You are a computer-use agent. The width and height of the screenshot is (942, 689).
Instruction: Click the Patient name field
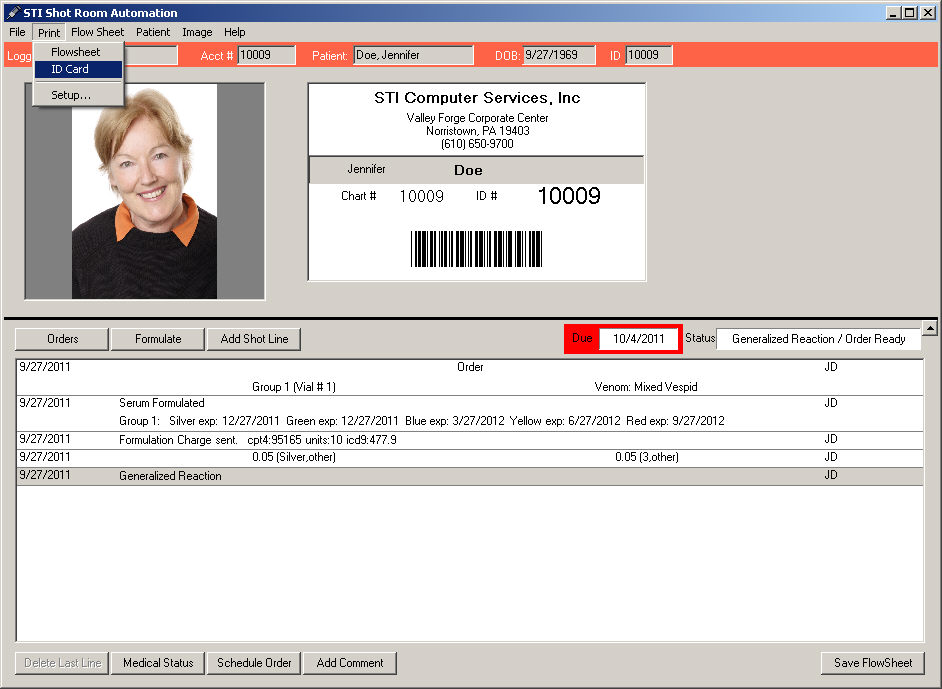(x=413, y=55)
